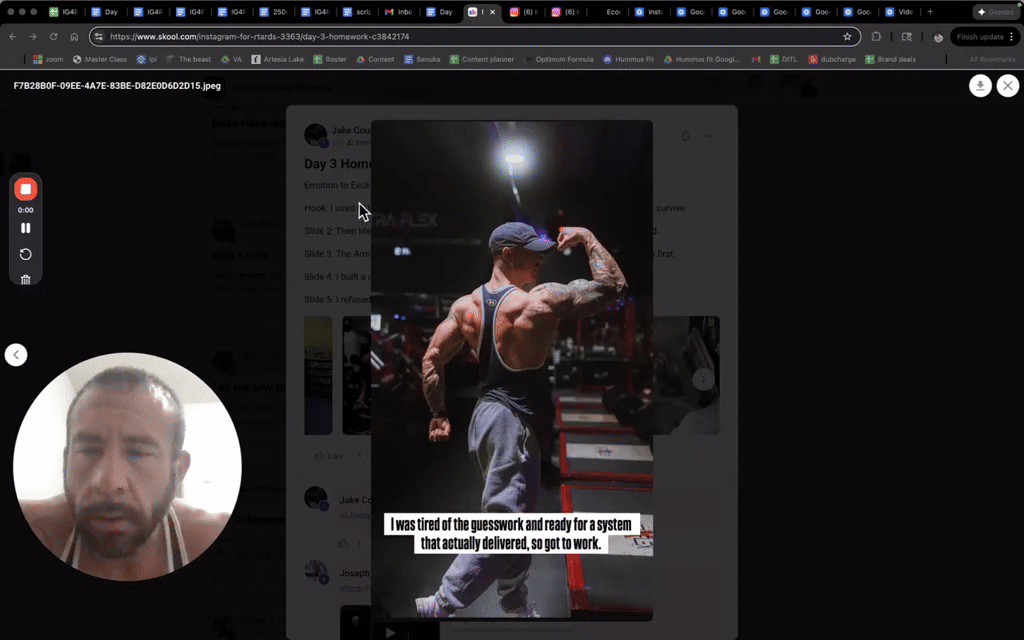Click the jpeg file name text
1024x640 pixels.
click(x=117, y=86)
